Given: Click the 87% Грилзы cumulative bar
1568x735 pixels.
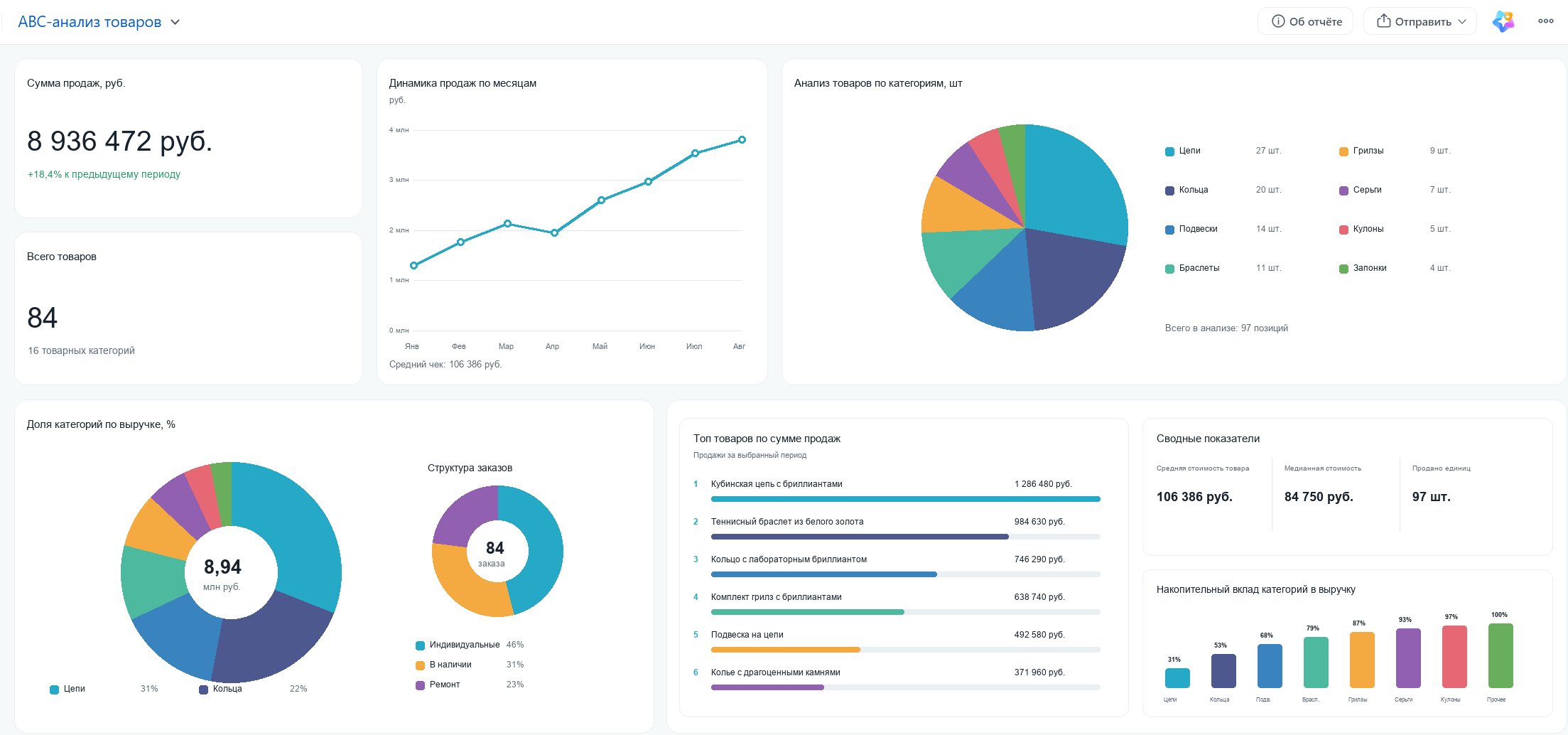Looking at the screenshot, I should (1362, 660).
